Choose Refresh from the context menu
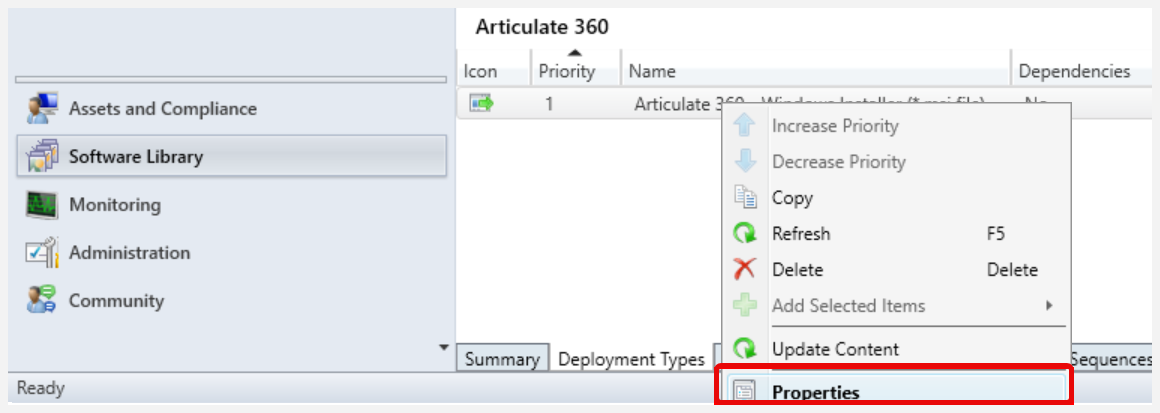The width and height of the screenshot is (1160, 413). click(x=897, y=234)
